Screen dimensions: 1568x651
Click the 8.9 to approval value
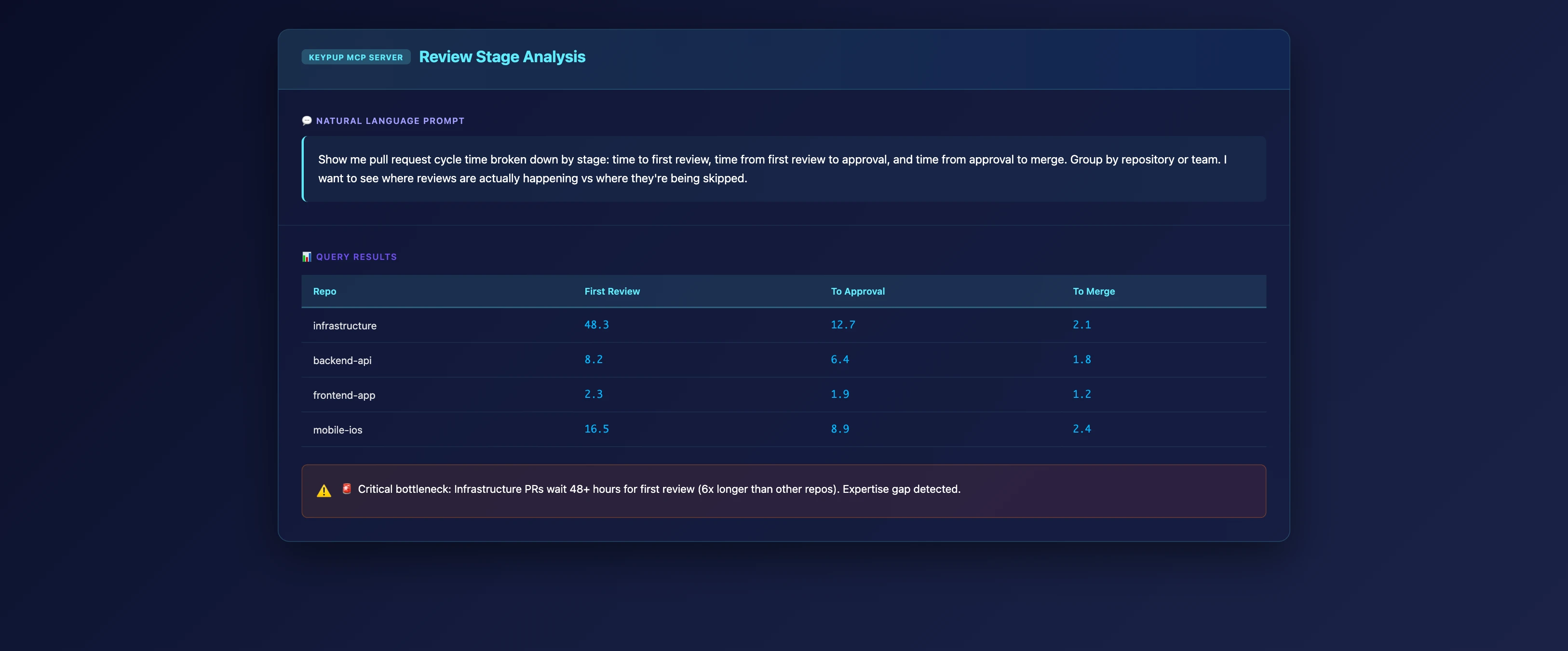click(x=840, y=429)
